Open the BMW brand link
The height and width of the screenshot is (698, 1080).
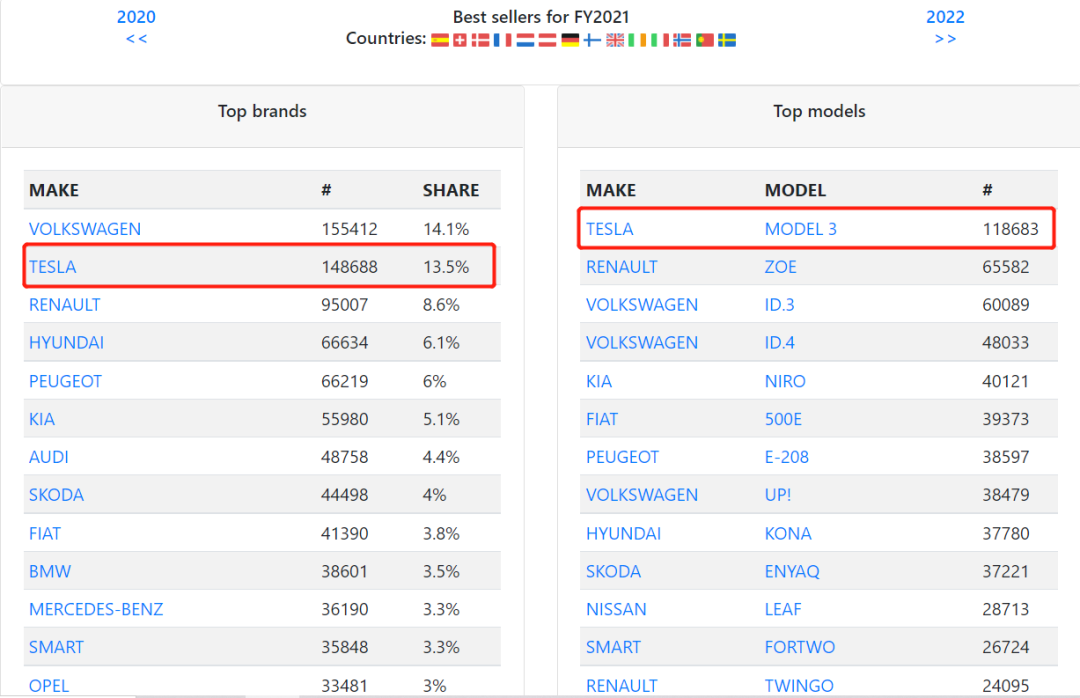50,571
